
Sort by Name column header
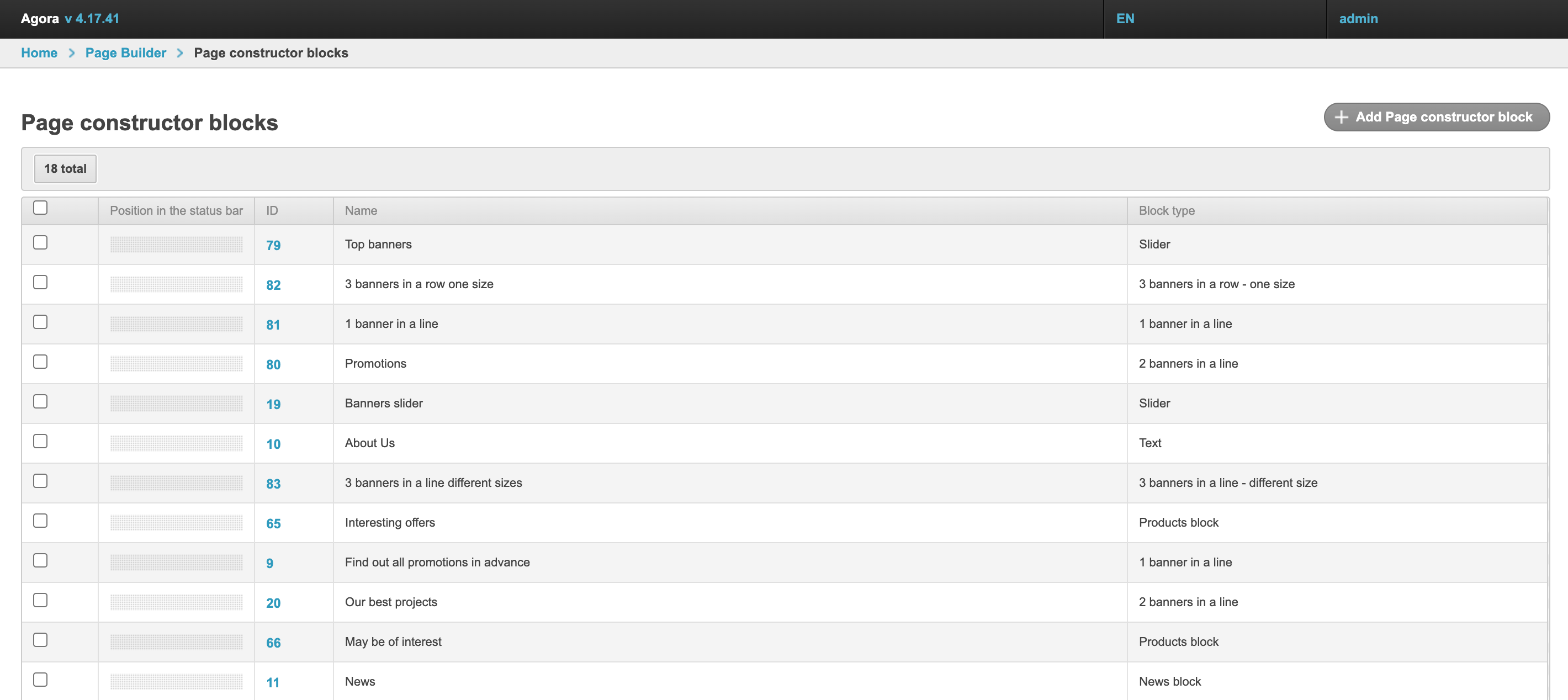click(361, 211)
